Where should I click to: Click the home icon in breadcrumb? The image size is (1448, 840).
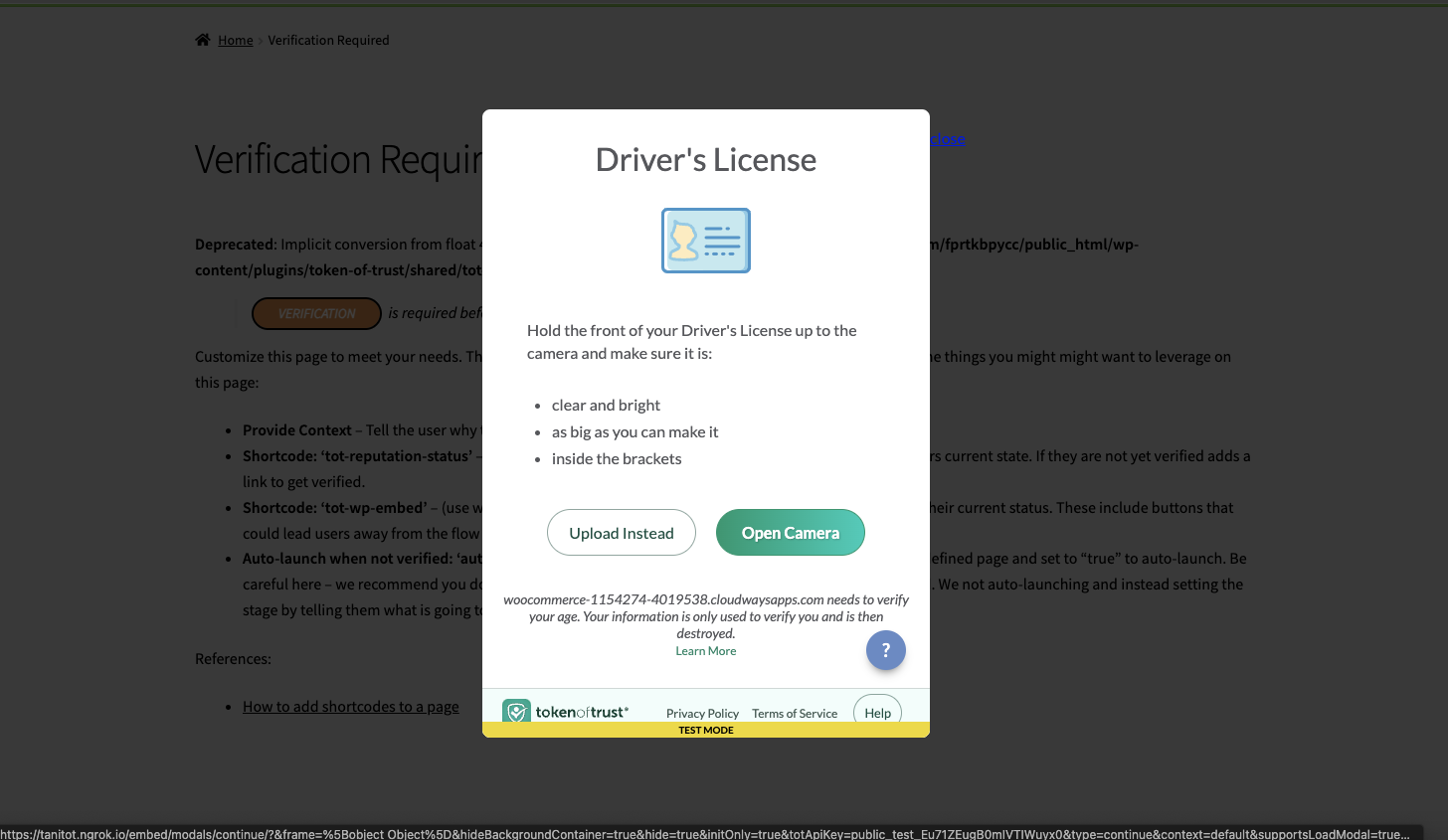click(203, 40)
